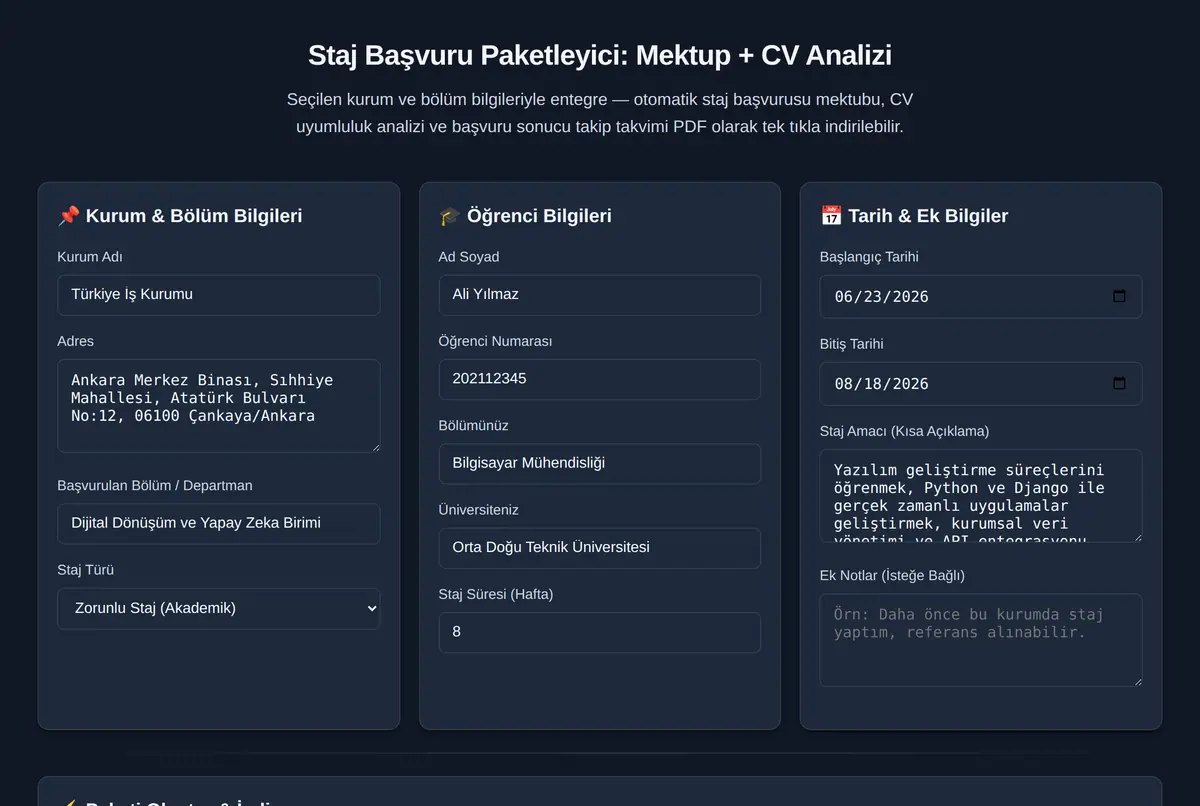Image resolution: width=1200 pixels, height=806 pixels.
Task: Click the Tarih & Ek Bilgiler heading
Action: pos(914,216)
